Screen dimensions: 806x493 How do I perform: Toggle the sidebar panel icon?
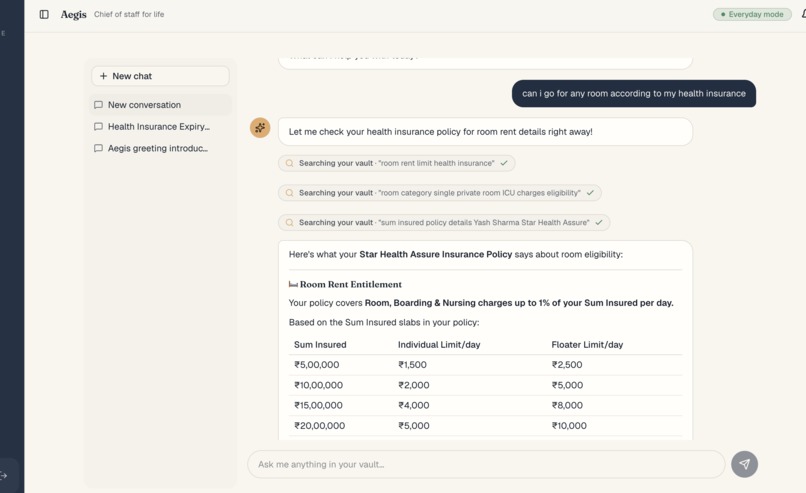pos(44,14)
